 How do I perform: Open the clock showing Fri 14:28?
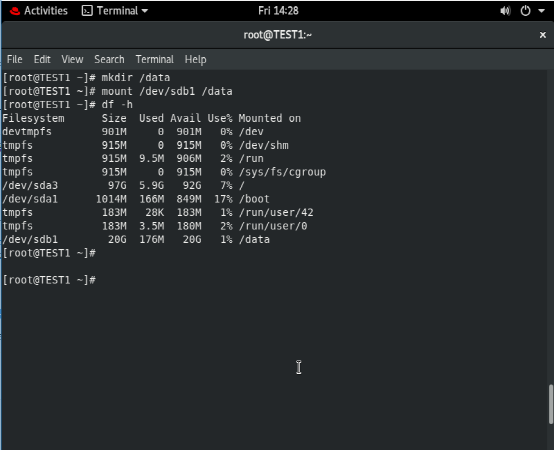tap(278, 11)
